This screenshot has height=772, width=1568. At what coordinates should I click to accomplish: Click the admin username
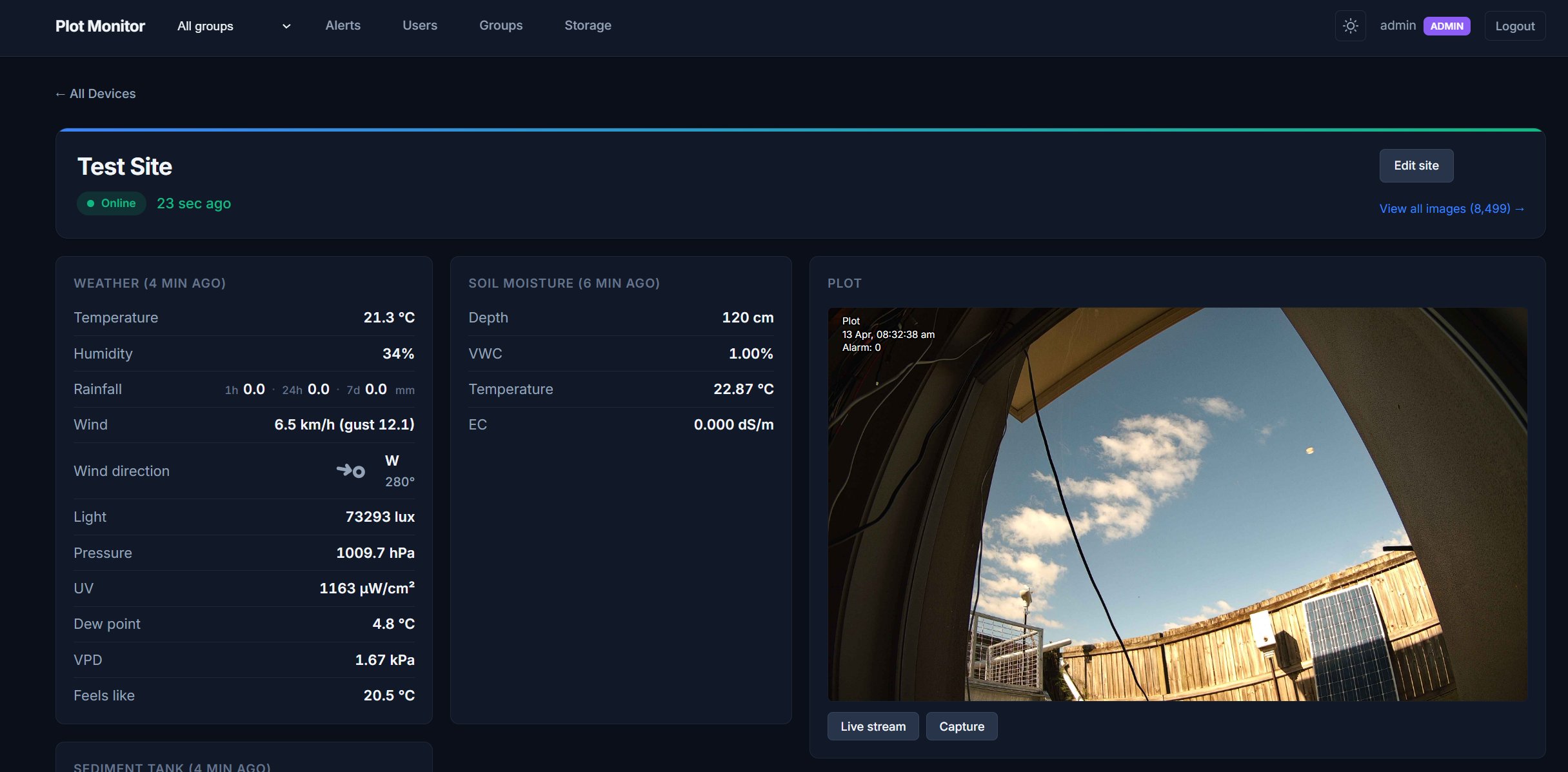(x=1397, y=26)
